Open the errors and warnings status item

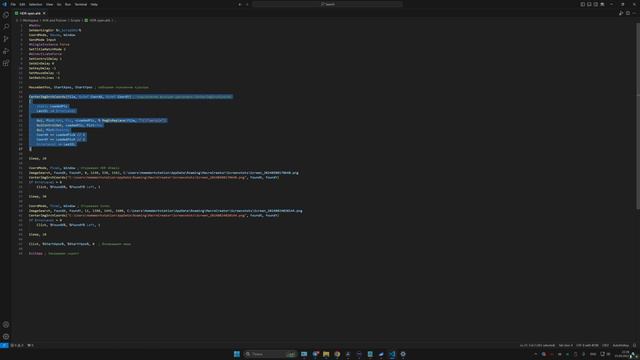[17, 345]
